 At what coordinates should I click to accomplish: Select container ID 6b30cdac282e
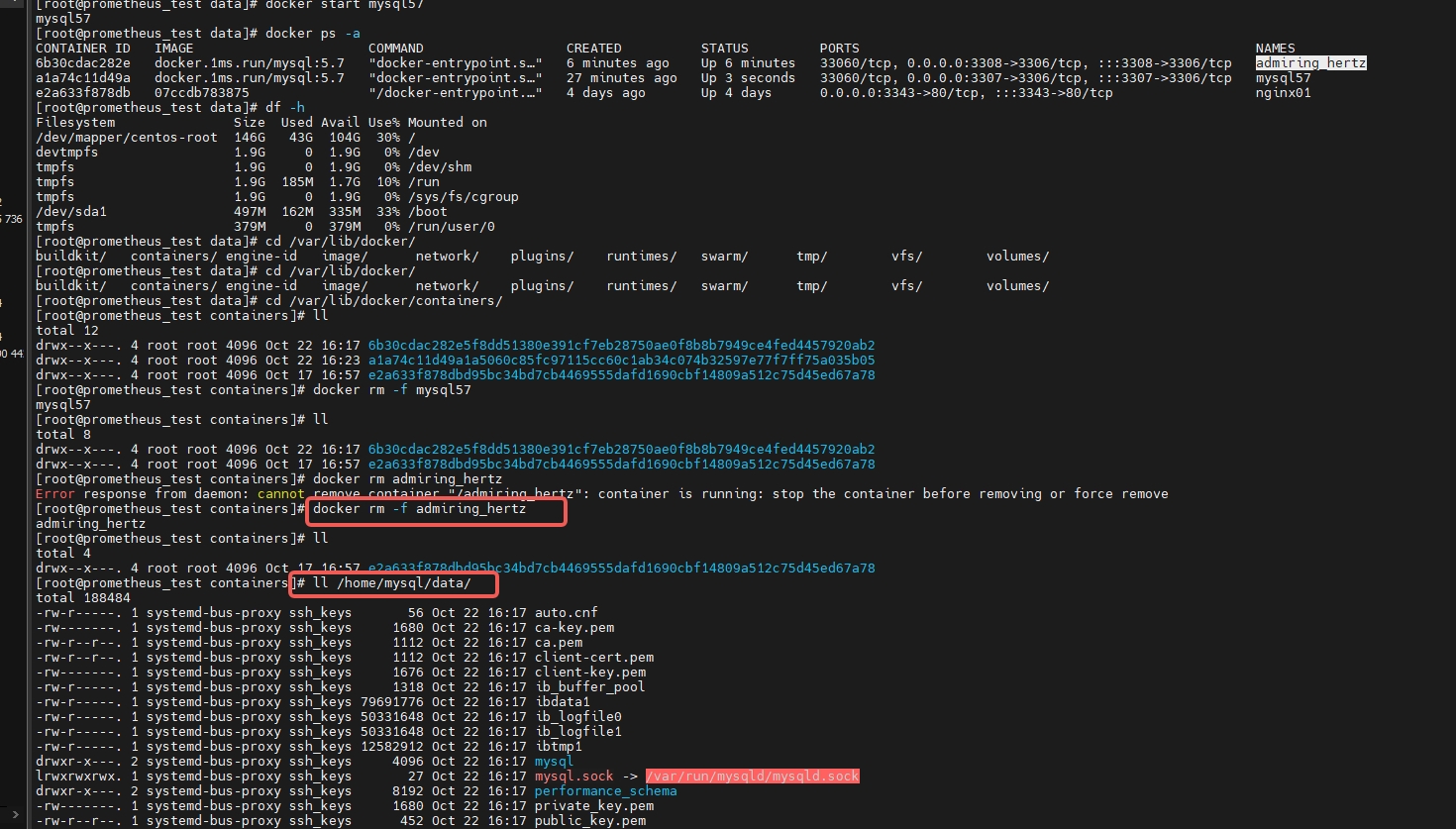tap(82, 63)
